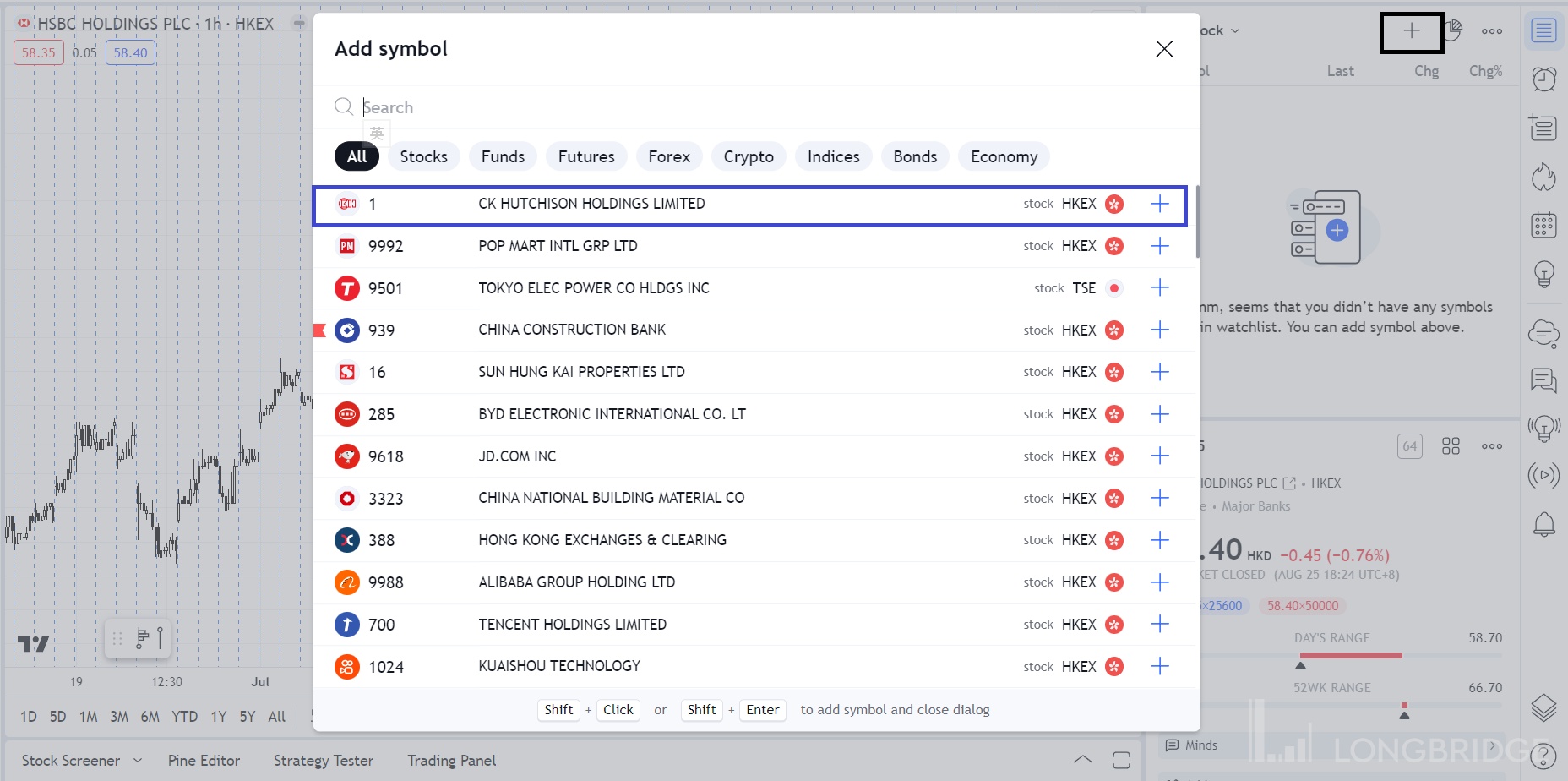
Task: Open the Calendar icon in right sidebar
Action: (x=1543, y=226)
